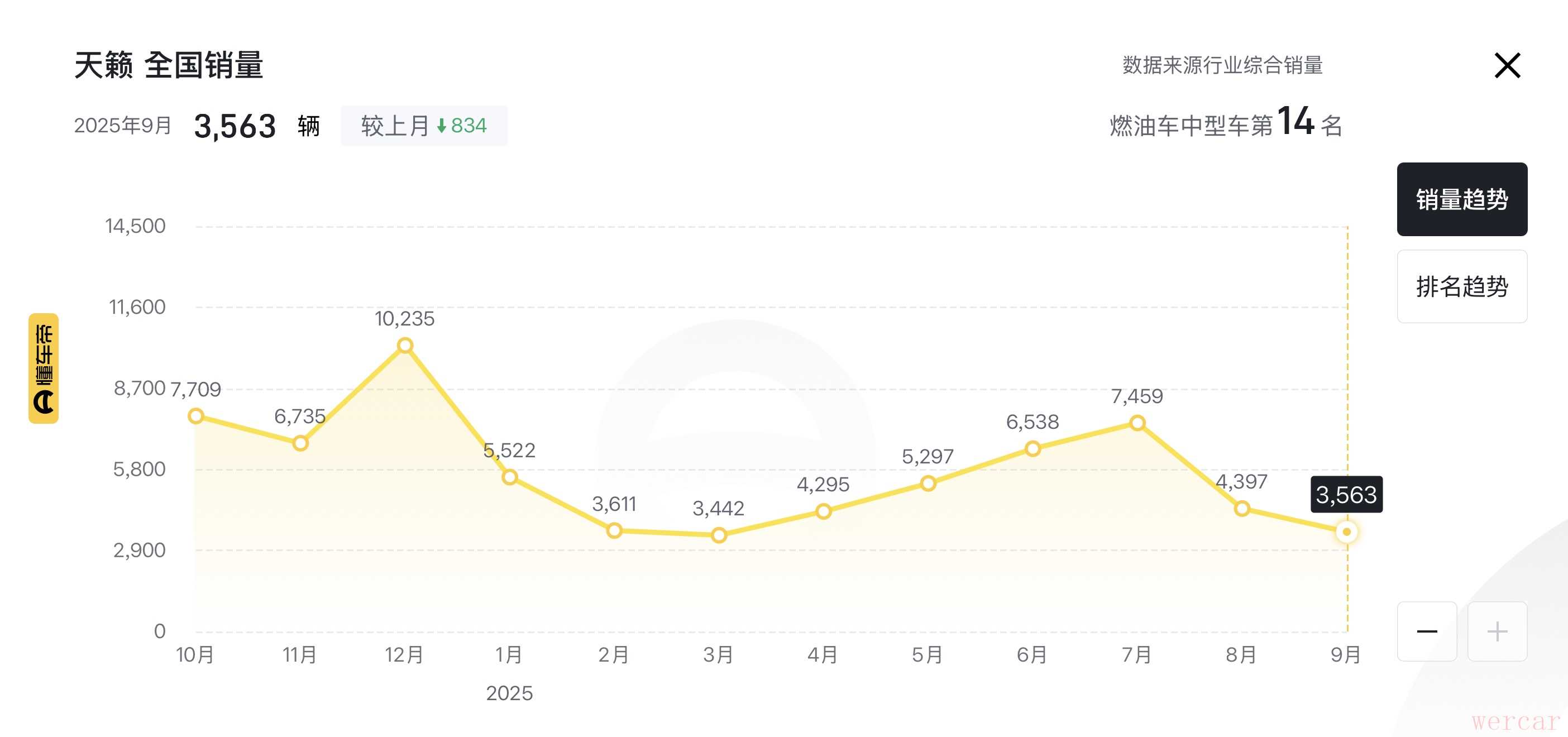Screen dimensions: 1568x737
Task: Click the 6月 data point 6,538
Action: pos(1032,449)
